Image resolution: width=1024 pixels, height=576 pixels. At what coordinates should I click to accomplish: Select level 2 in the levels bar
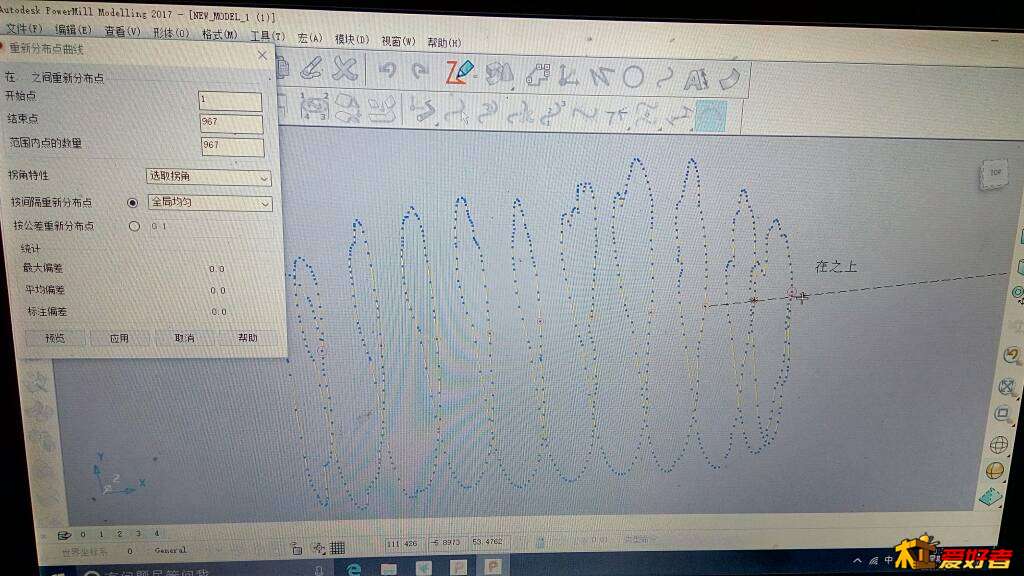120,533
